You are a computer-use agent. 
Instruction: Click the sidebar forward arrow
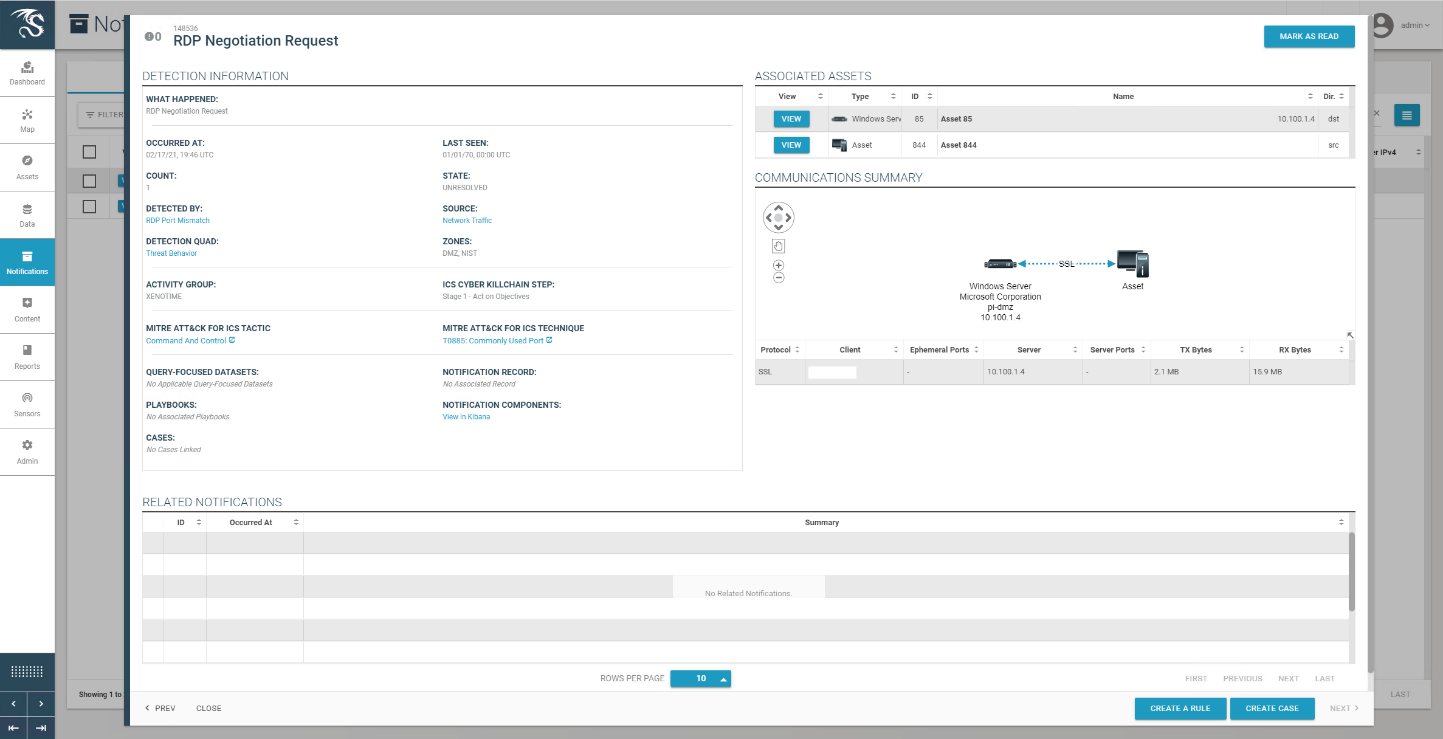(41, 704)
